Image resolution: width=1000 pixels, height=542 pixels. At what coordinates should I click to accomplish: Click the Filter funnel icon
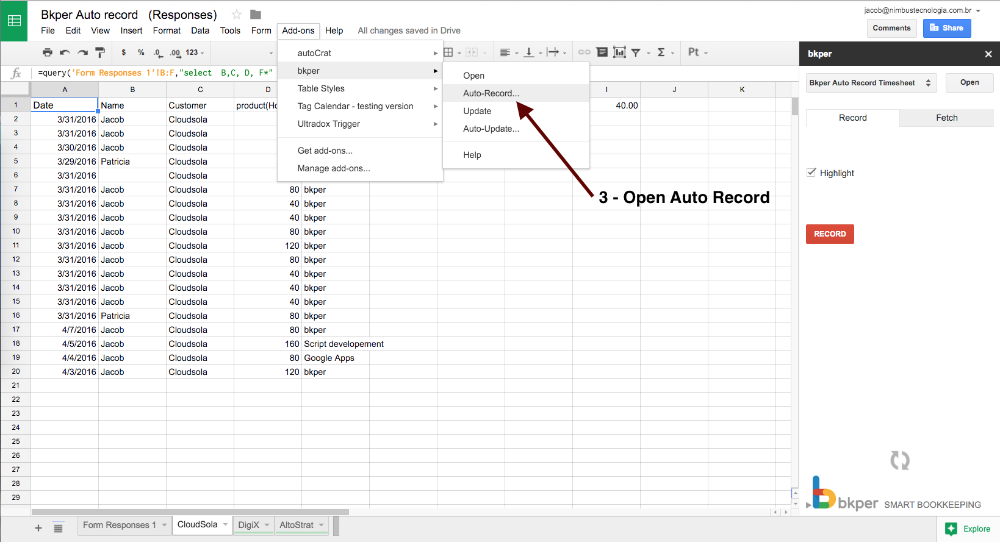pyautogui.click(x=636, y=52)
